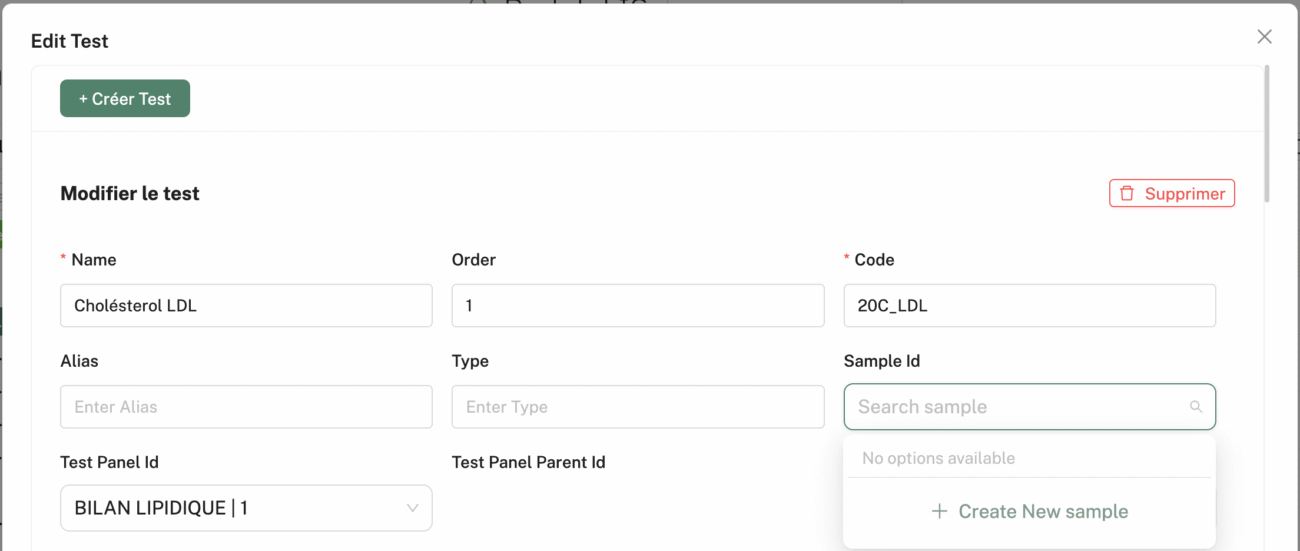Screen dimensions: 1300x551
Task: Click the trash icon in Supprimer
Action: coord(1127,194)
